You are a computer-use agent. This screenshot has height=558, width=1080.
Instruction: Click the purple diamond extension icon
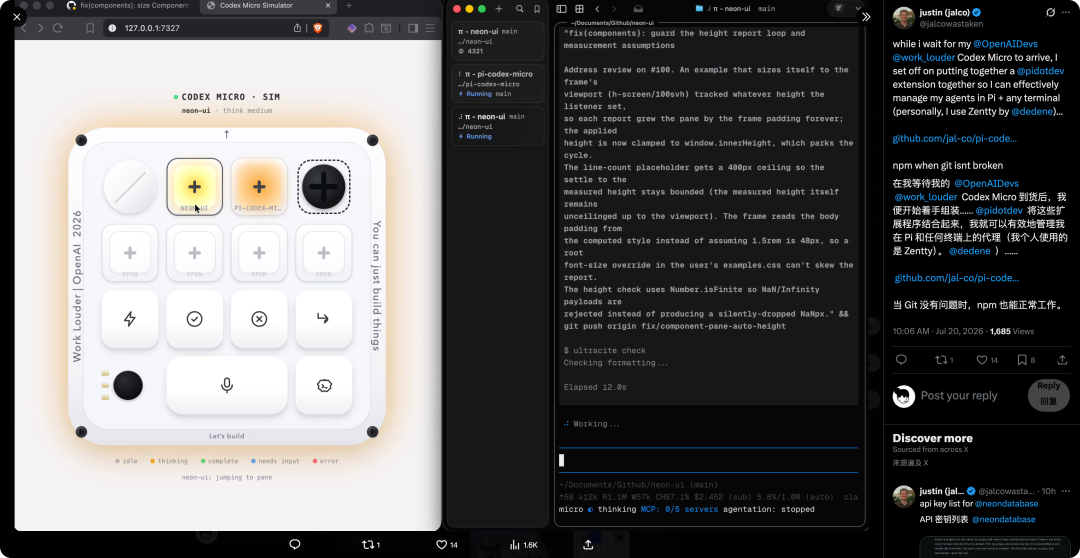coord(351,28)
